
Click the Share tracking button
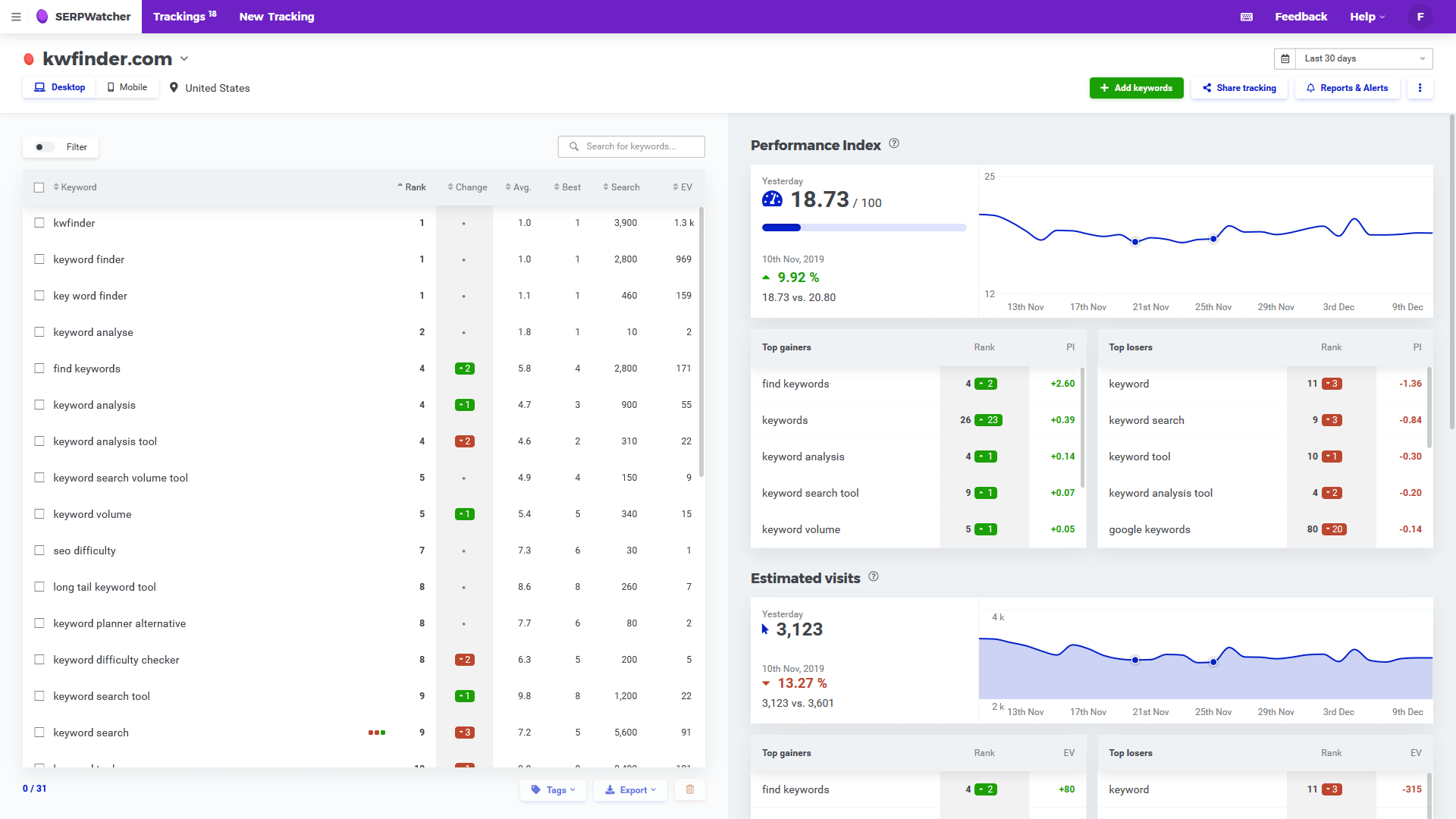click(x=1239, y=87)
